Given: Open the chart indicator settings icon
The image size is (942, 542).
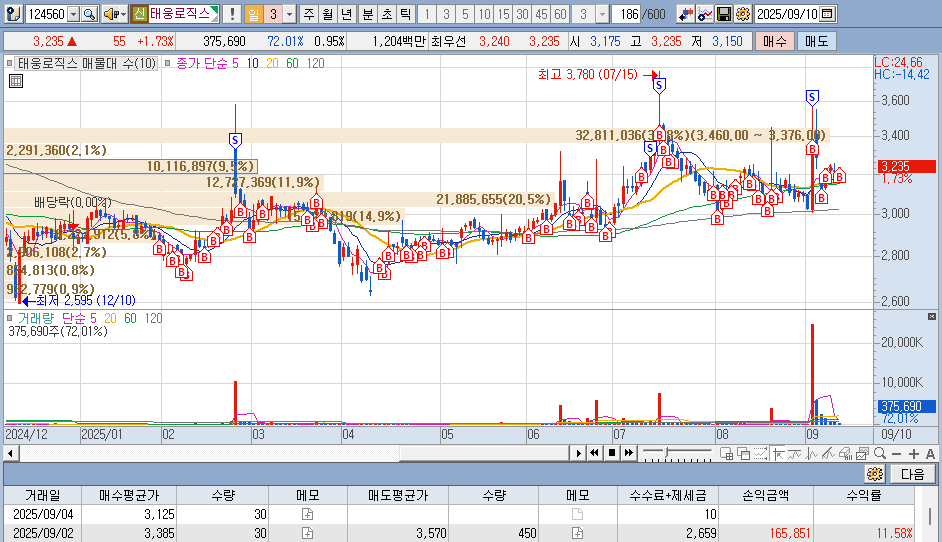Looking at the screenshot, I should (x=705, y=14).
